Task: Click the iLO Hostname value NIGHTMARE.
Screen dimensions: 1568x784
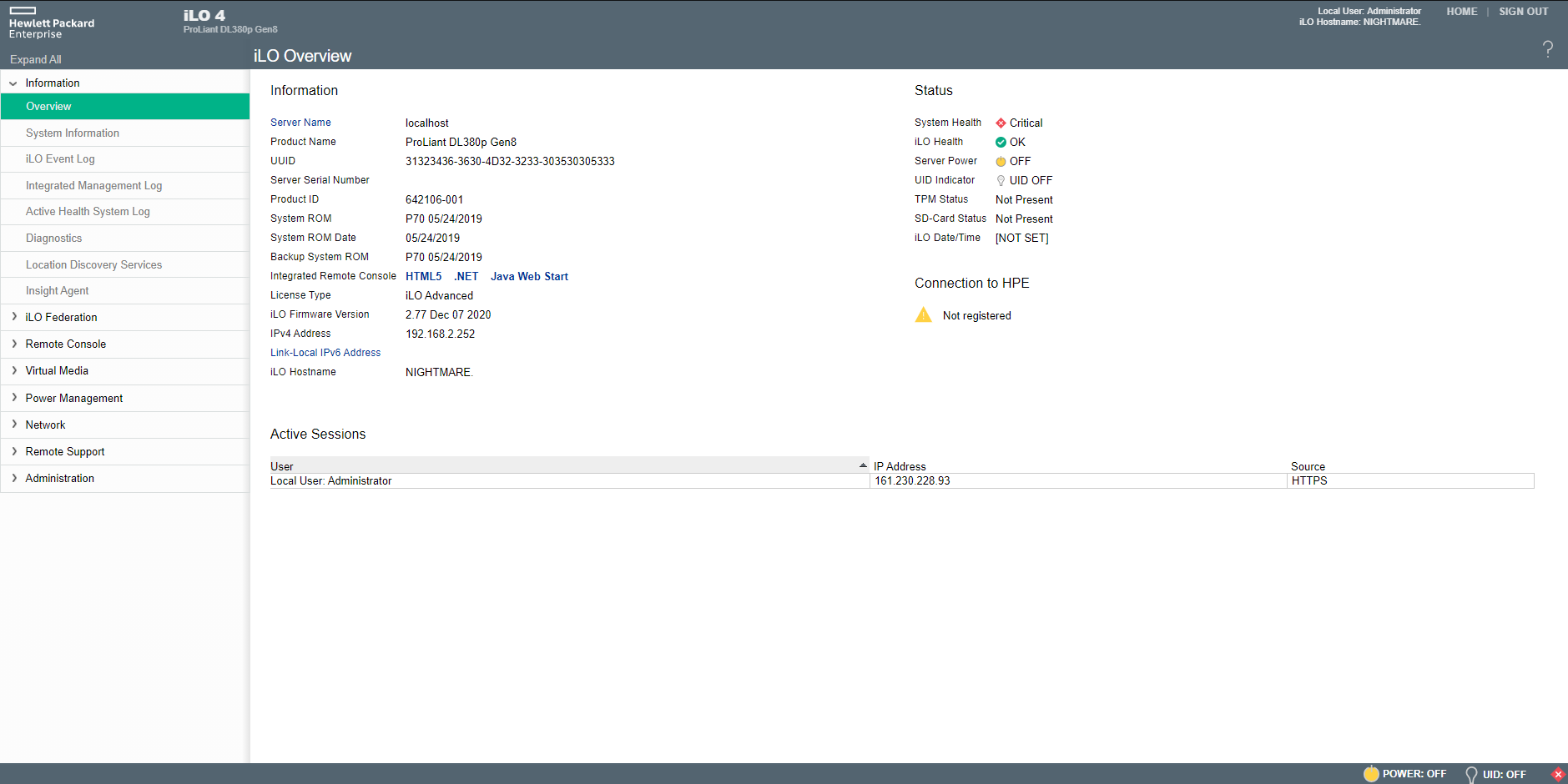Action: pyautogui.click(x=439, y=372)
